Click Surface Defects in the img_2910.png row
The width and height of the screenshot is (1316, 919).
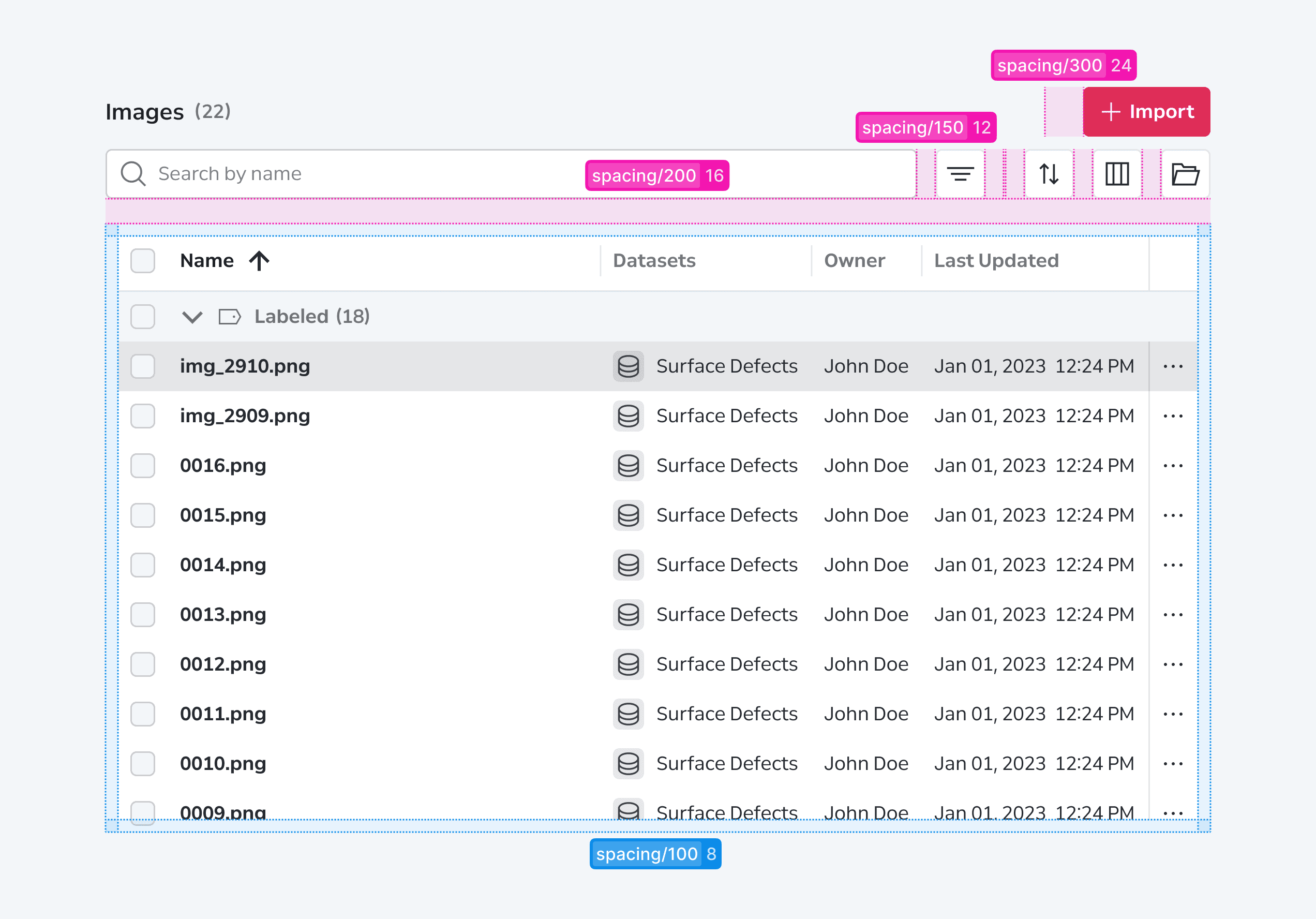(x=727, y=366)
